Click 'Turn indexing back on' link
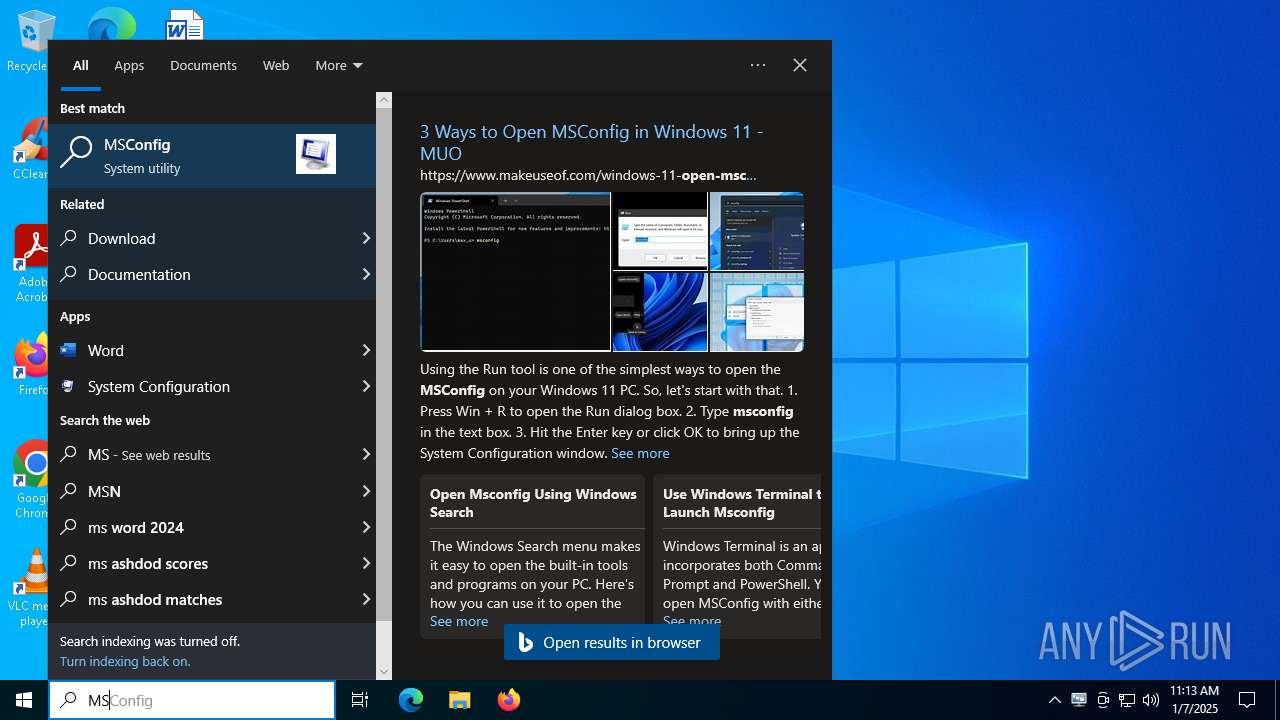The height and width of the screenshot is (720, 1280). (x=125, y=661)
